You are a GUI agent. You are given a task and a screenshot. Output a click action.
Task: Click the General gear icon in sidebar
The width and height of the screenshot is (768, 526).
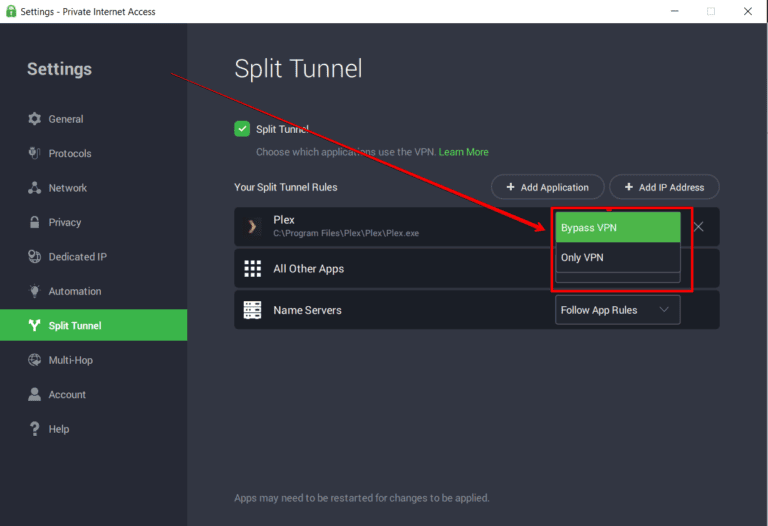[x=34, y=119]
